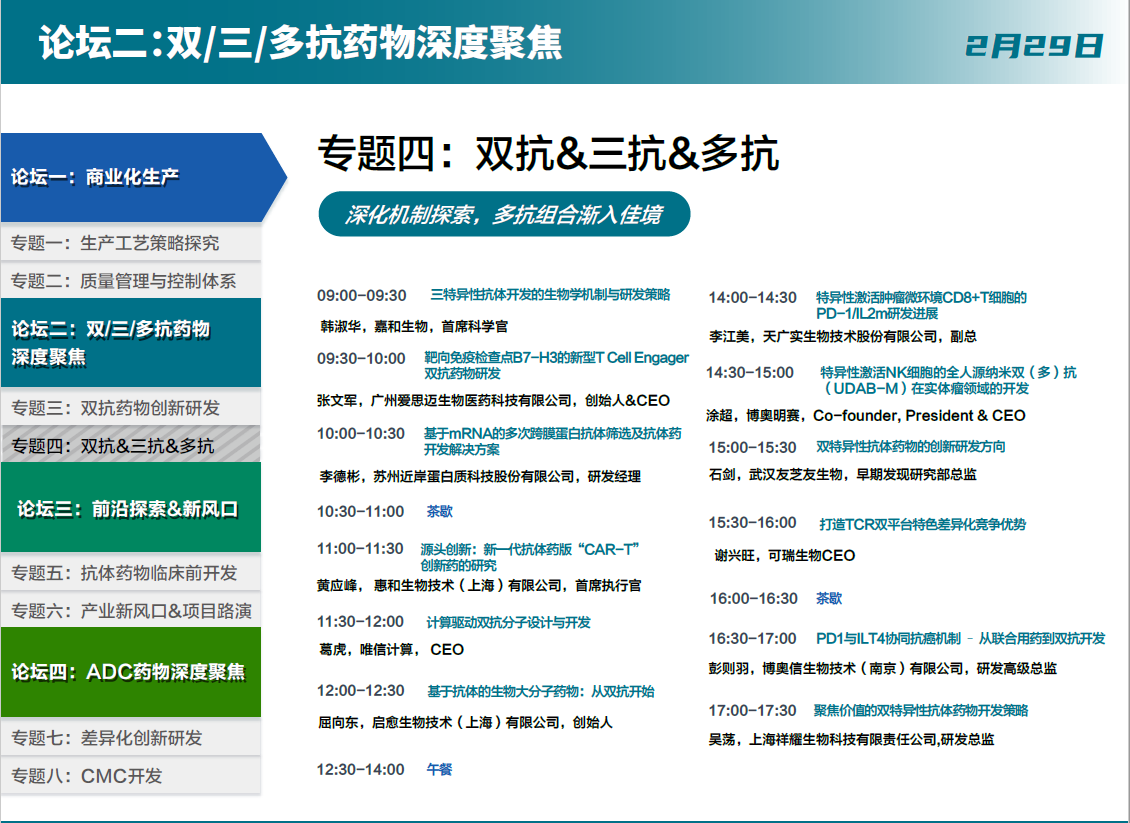Open 专题六：产业新风口&项目路演 in sidebar
Image resolution: width=1130 pixels, height=823 pixels.
pyautogui.click(x=130, y=611)
